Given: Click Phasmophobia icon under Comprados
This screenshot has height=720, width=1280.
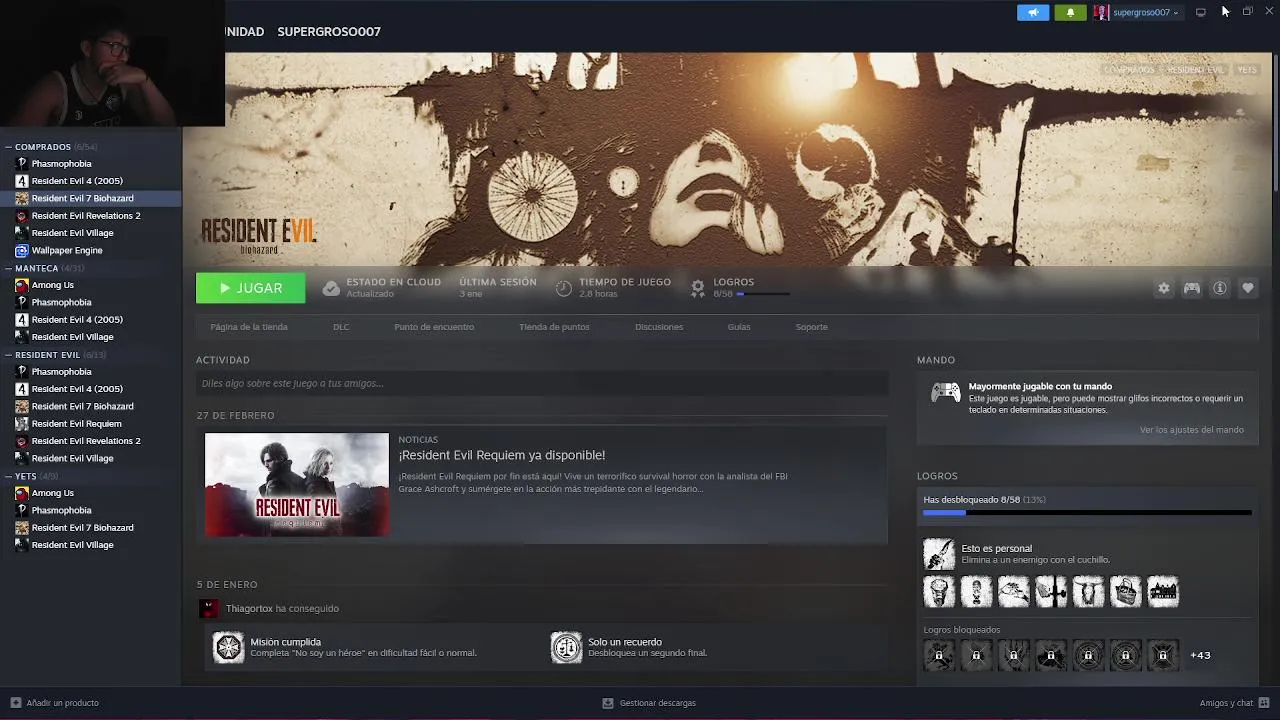Looking at the screenshot, I should [x=21, y=163].
